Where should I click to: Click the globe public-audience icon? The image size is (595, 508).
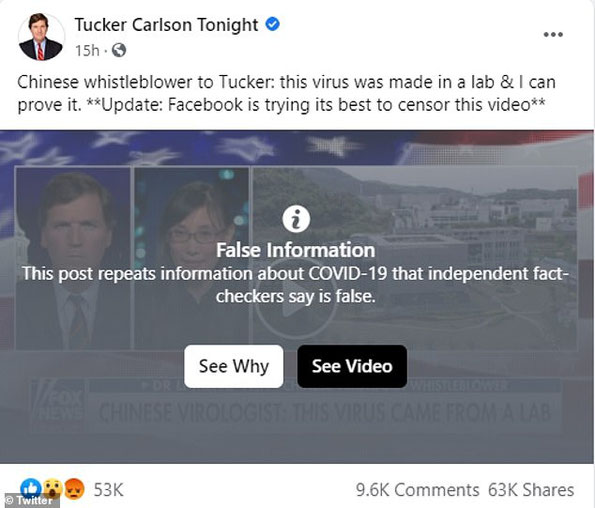click(x=119, y=50)
